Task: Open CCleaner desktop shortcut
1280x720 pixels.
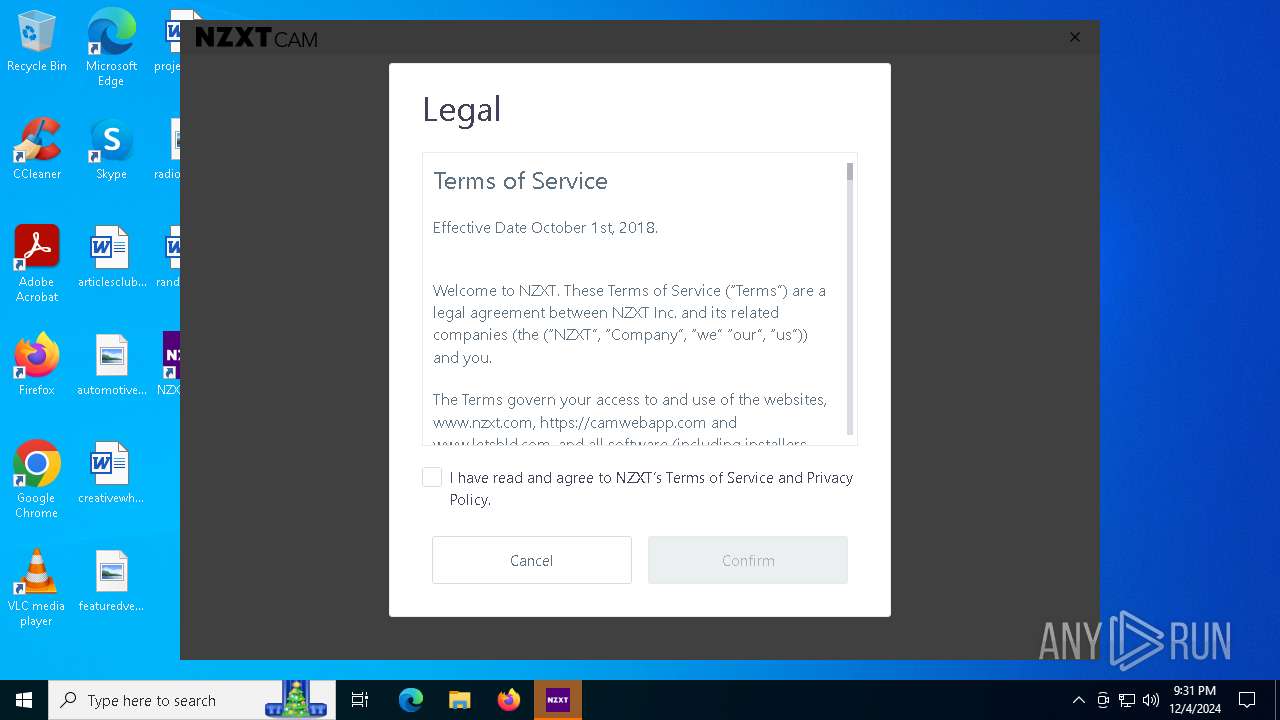Action: pyautogui.click(x=37, y=149)
